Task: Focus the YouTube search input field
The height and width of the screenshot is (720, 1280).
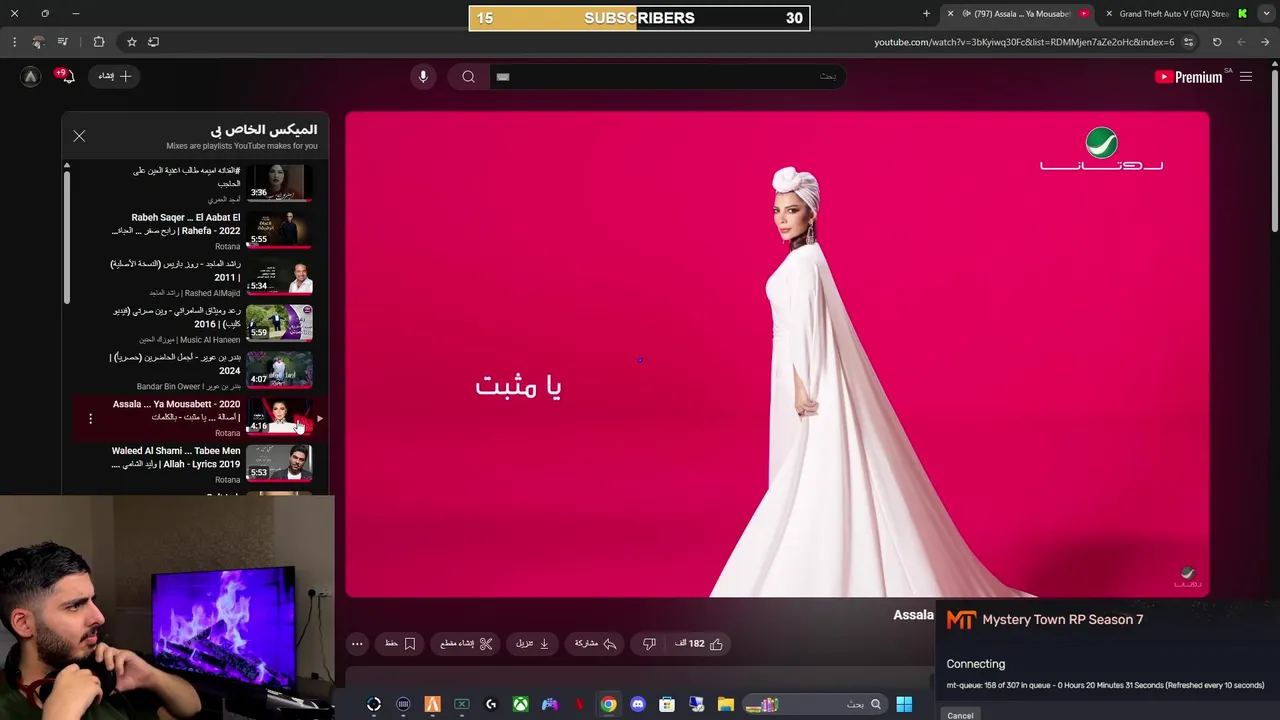Action: 666,76
